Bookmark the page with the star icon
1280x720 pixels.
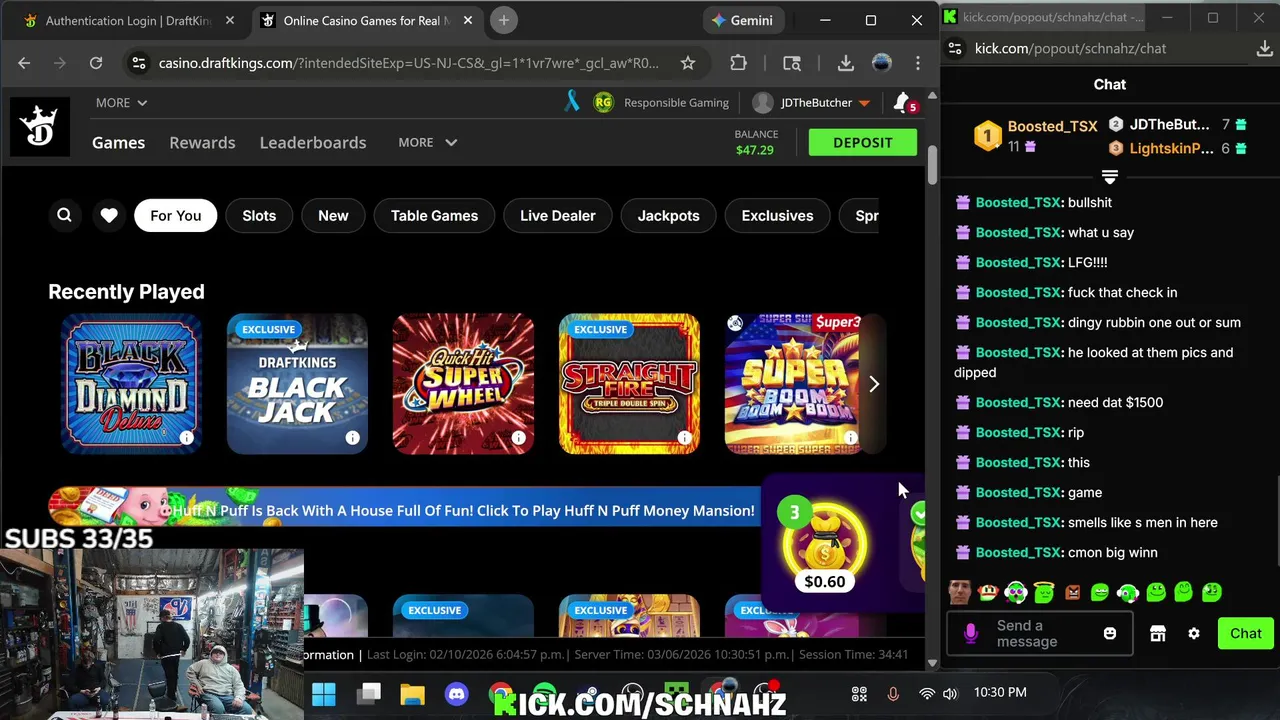[x=688, y=63]
